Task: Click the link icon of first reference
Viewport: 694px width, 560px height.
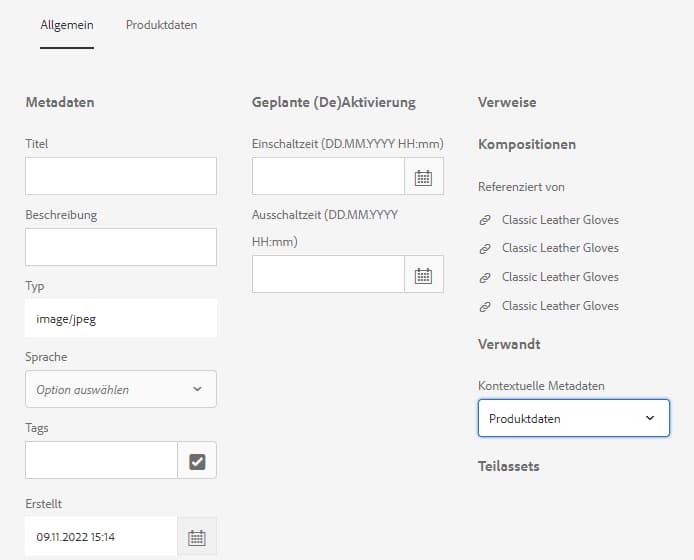Action: tap(486, 220)
